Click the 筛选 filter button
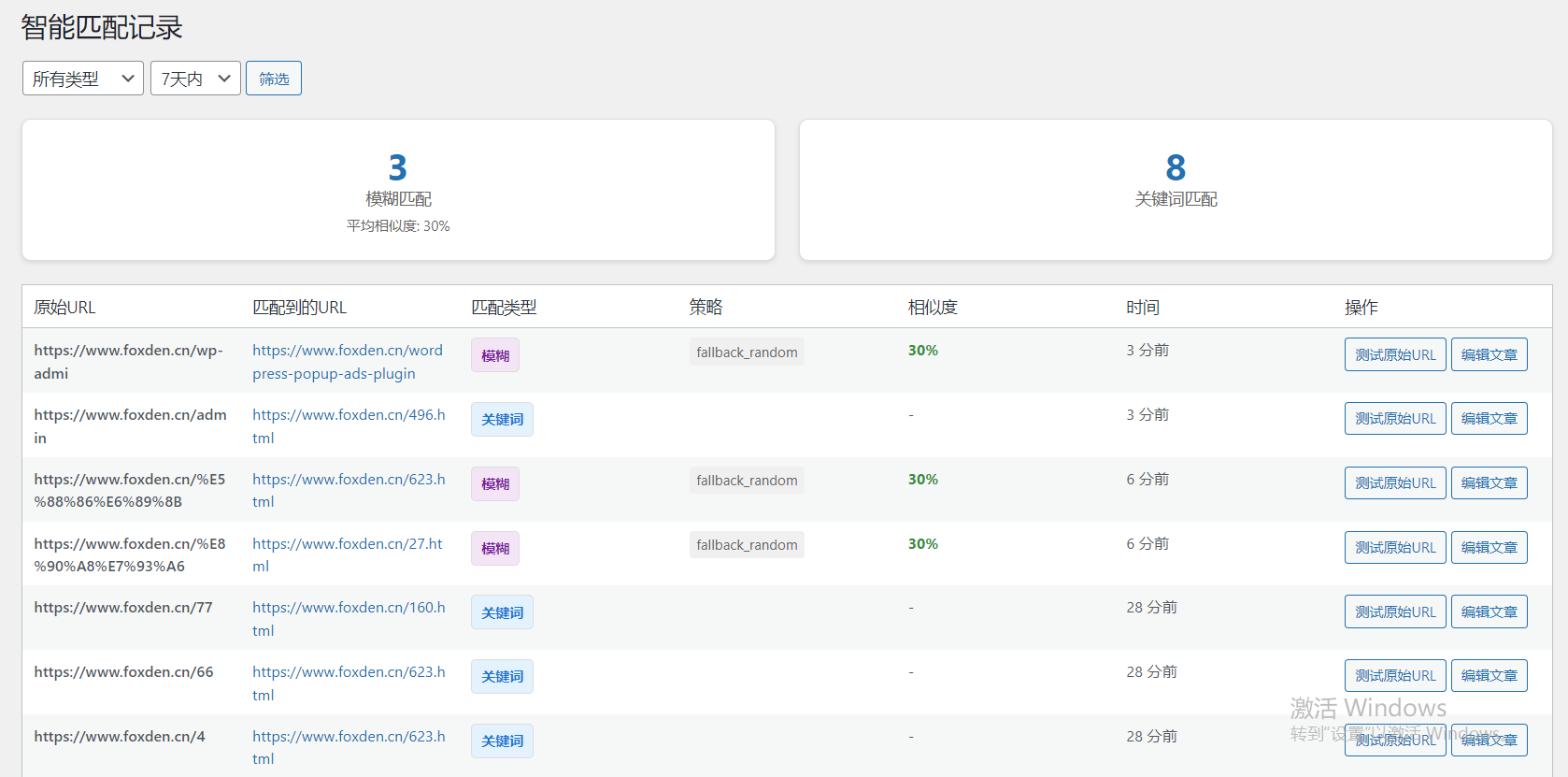 pyautogui.click(x=274, y=79)
